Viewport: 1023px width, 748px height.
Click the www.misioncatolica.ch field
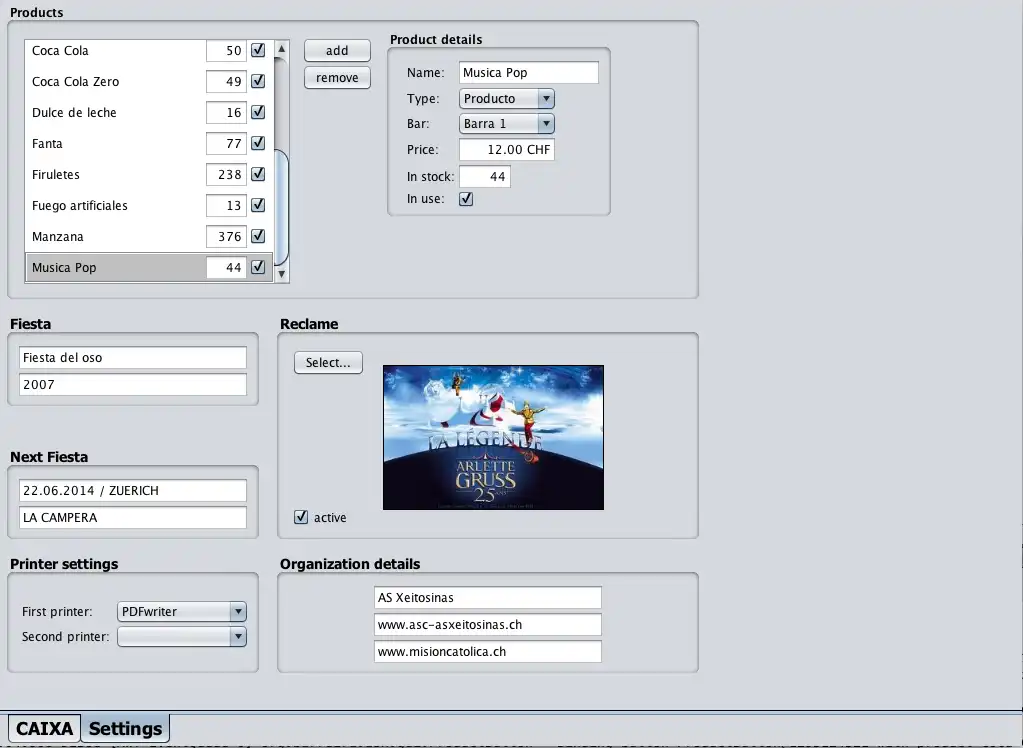coord(488,651)
